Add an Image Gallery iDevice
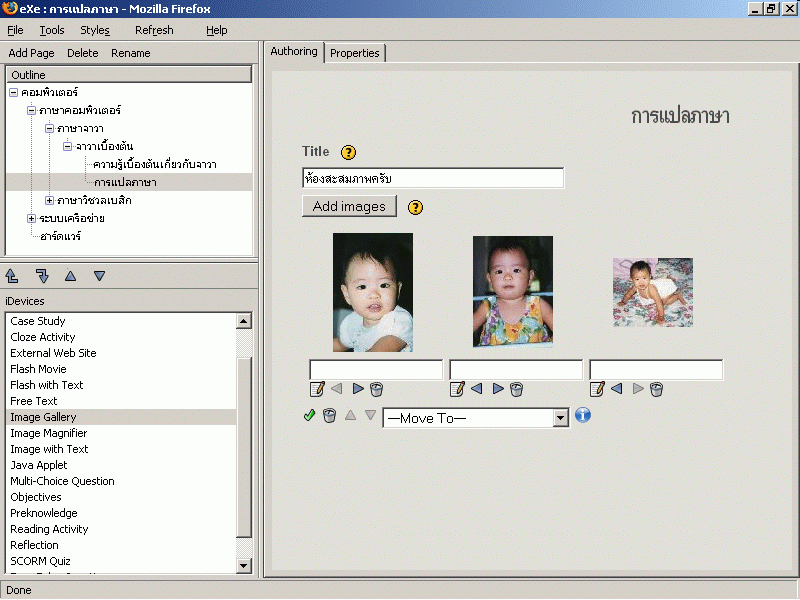This screenshot has width=800, height=600. pos(43,417)
